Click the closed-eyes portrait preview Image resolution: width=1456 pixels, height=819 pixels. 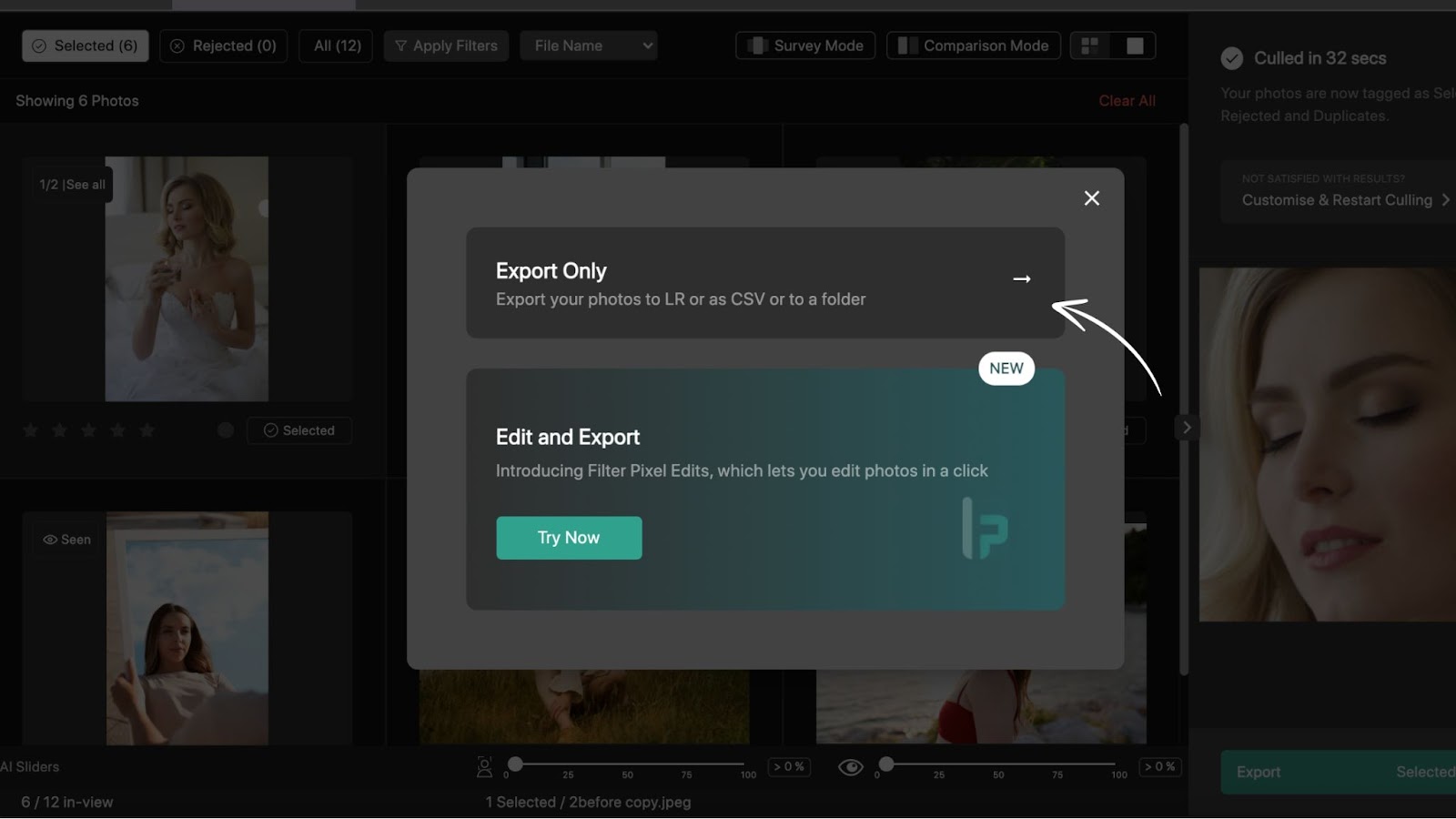click(1328, 444)
